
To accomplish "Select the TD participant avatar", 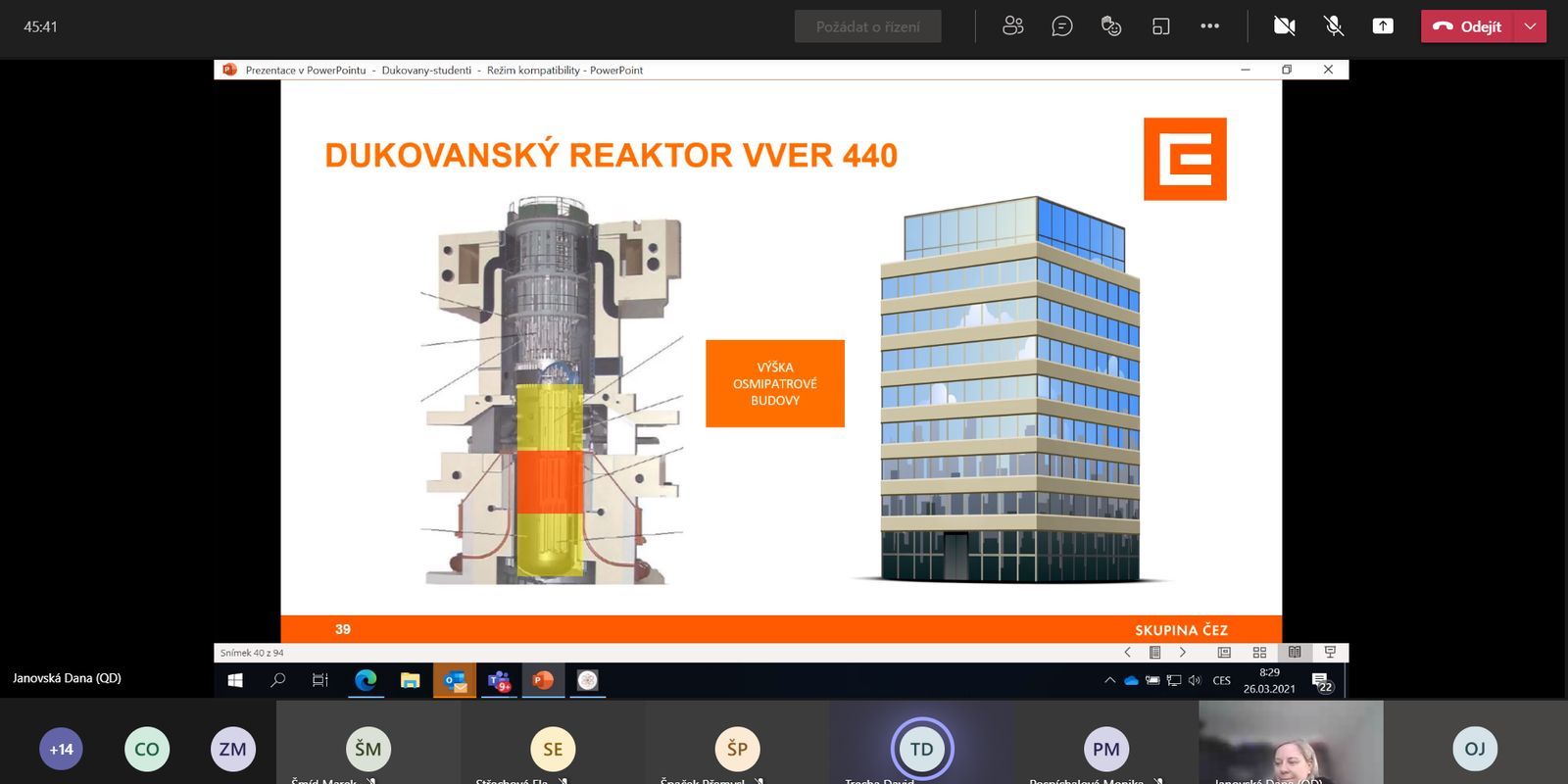I will coord(921,750).
